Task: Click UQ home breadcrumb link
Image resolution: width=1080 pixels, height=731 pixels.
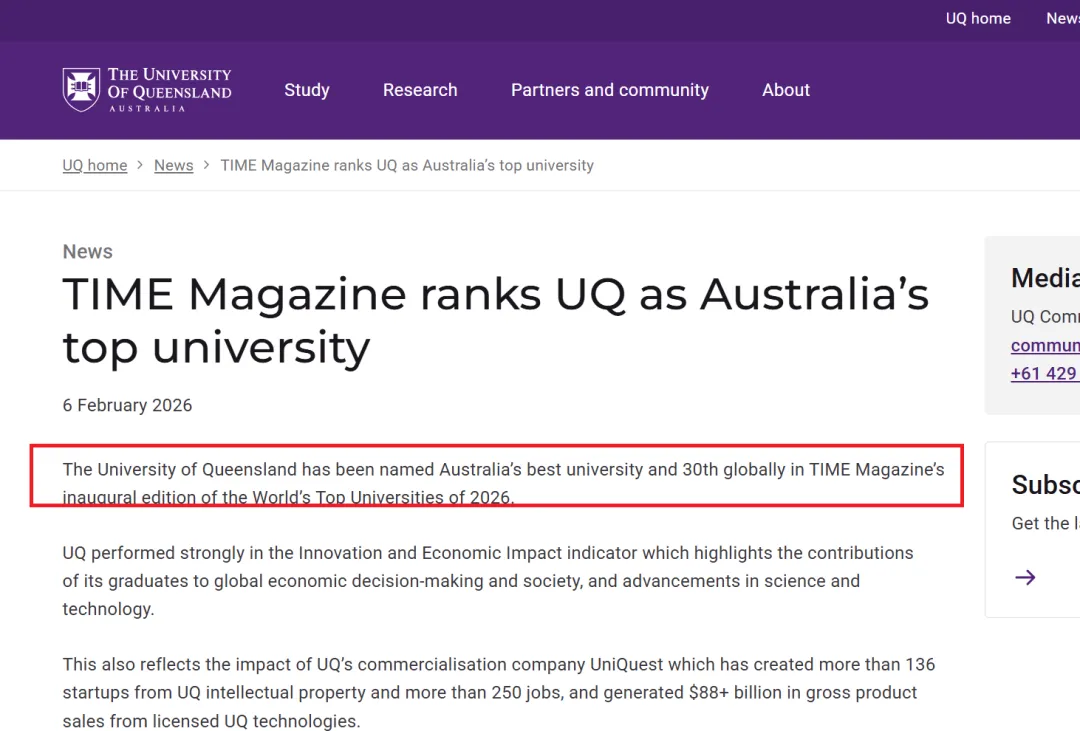Action: point(95,165)
